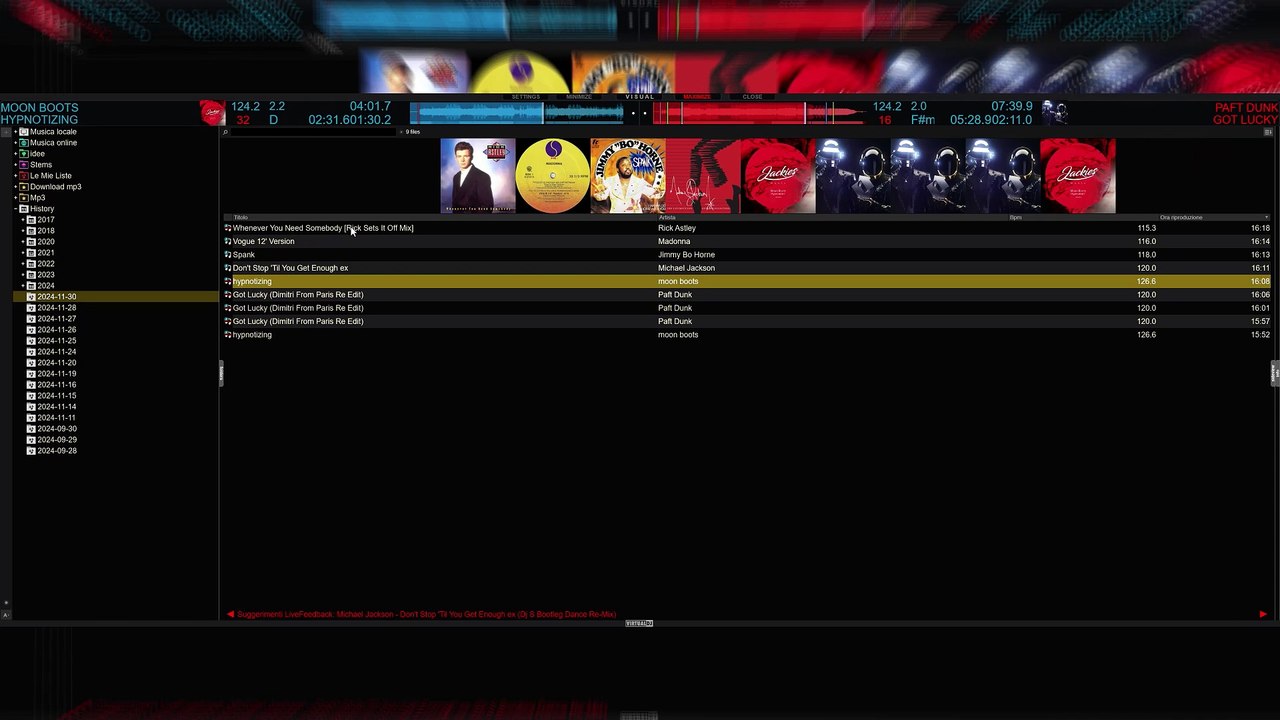Expand the Musica locale tree node
Image resolution: width=1280 pixels, height=720 pixels.
pos(16,132)
